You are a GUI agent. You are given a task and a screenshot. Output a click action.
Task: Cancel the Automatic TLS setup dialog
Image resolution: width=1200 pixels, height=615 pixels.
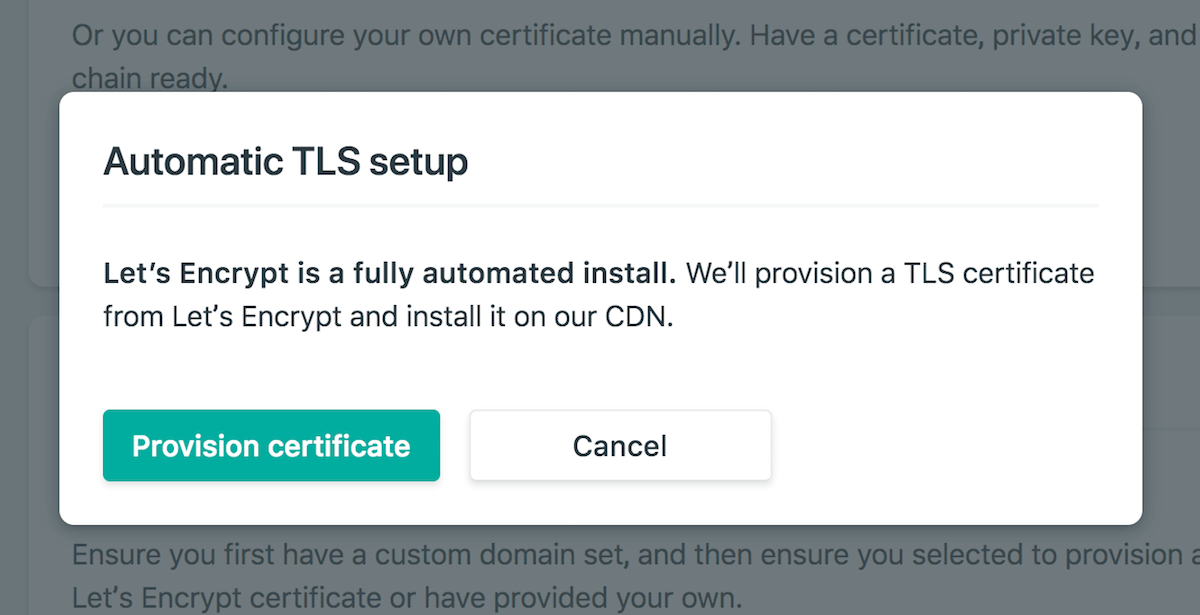pyautogui.click(x=620, y=446)
